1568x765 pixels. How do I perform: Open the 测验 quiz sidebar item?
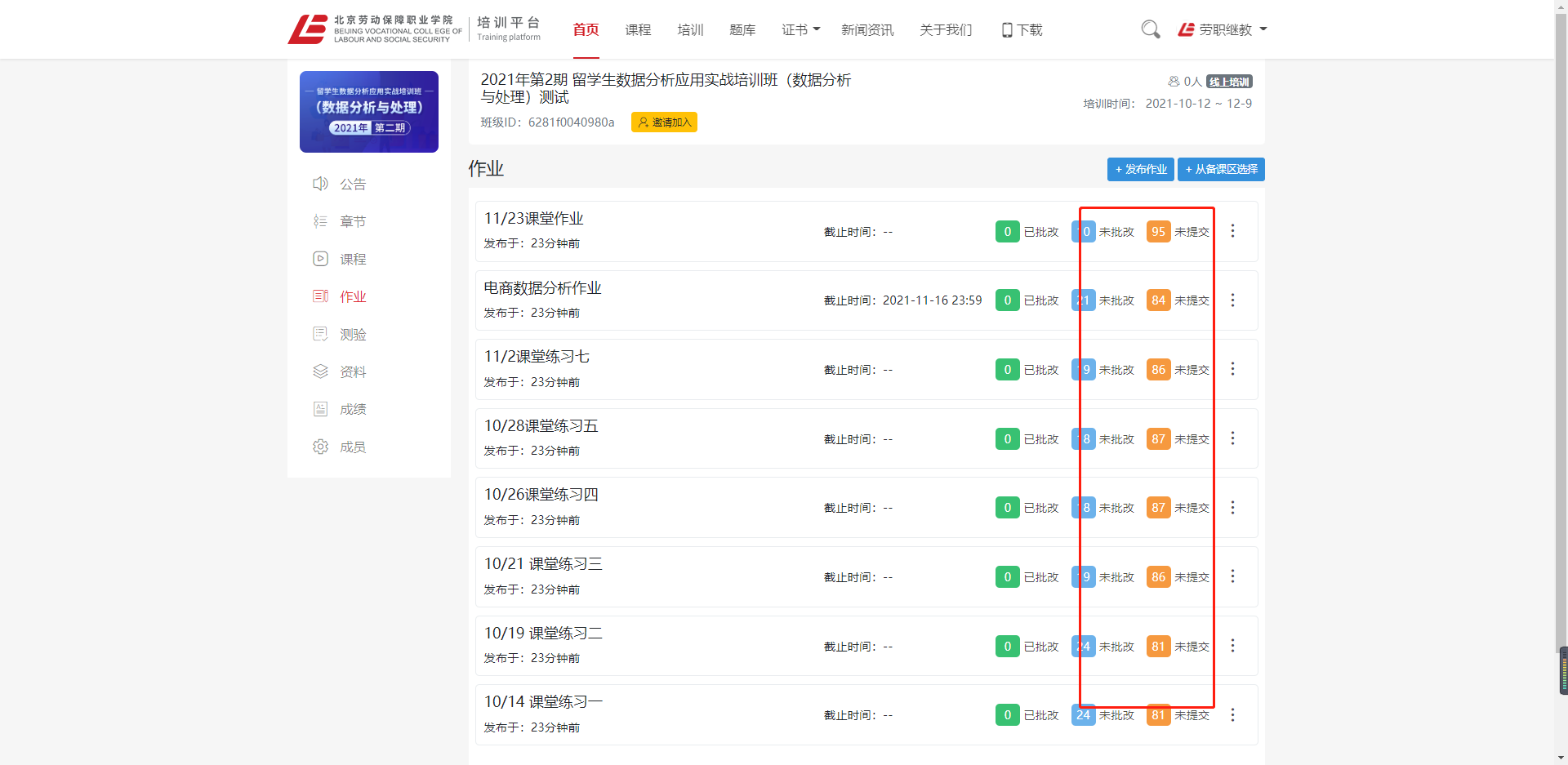[x=352, y=334]
